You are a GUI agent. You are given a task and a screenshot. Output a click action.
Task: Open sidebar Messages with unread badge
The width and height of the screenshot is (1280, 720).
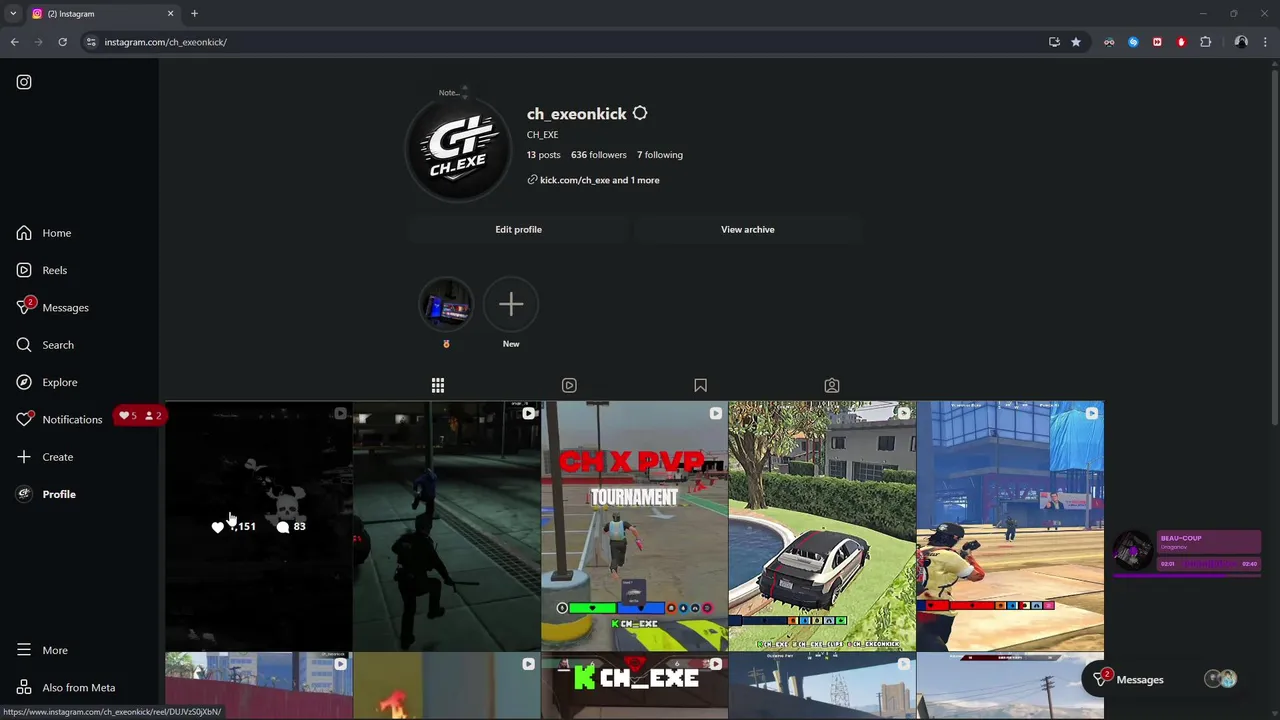click(x=53, y=307)
